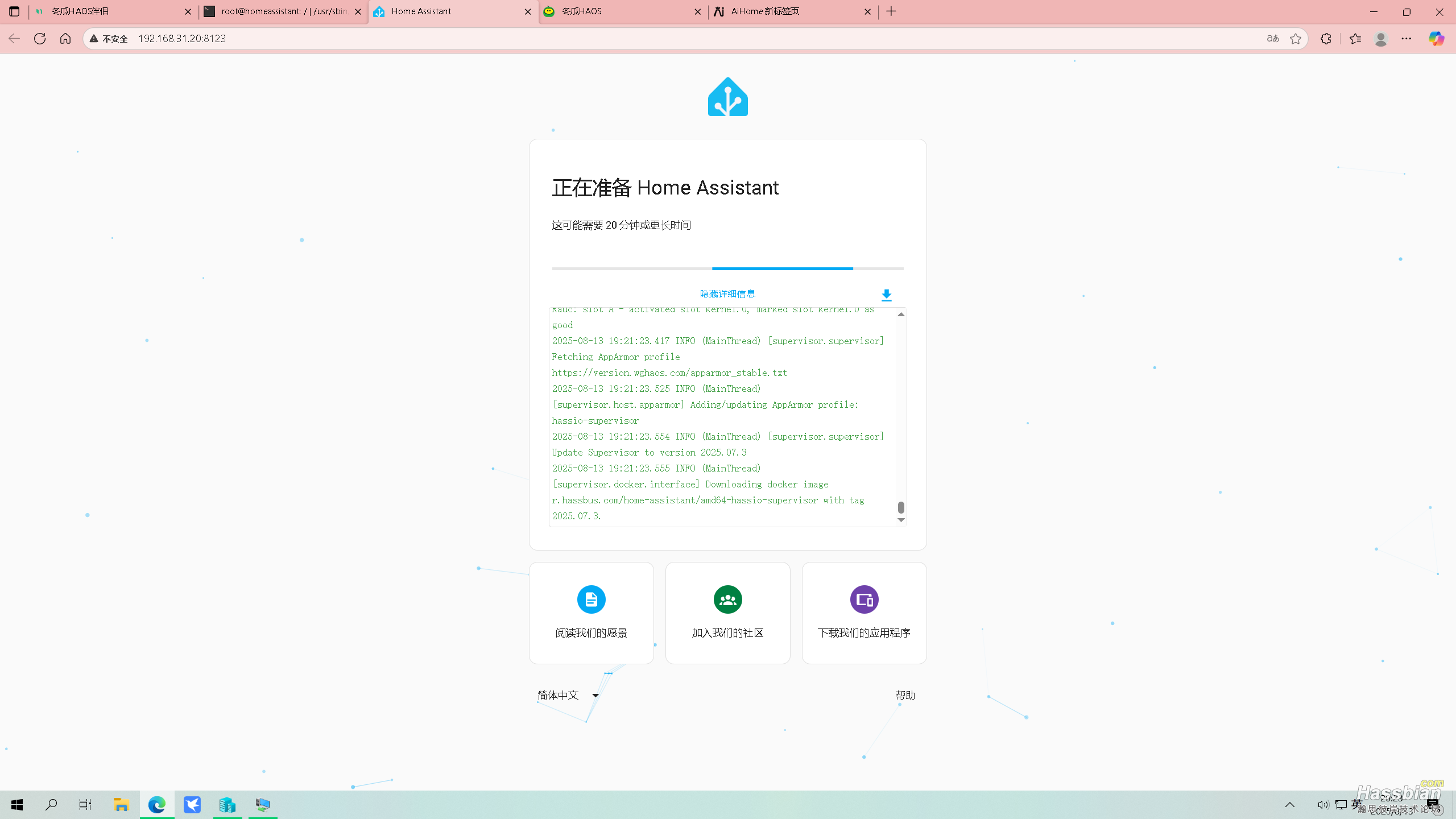Open the browser profile menu
The height and width of the screenshot is (819, 1456).
1381,39
